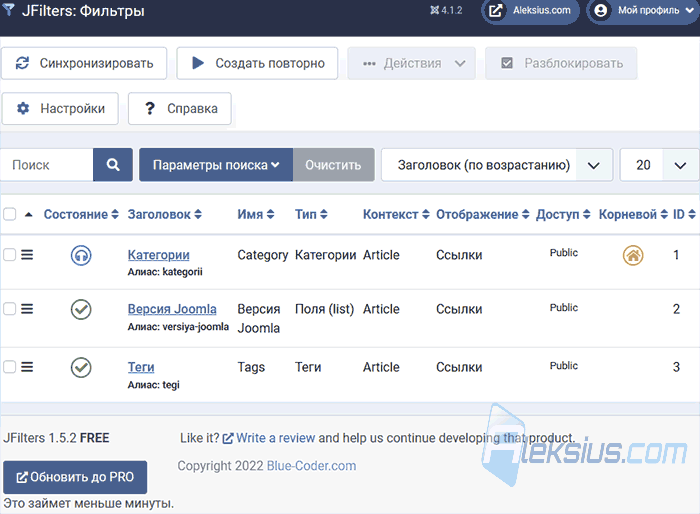700x514 pixels.
Task: Click the Синхронизировать button
Action: [84, 63]
